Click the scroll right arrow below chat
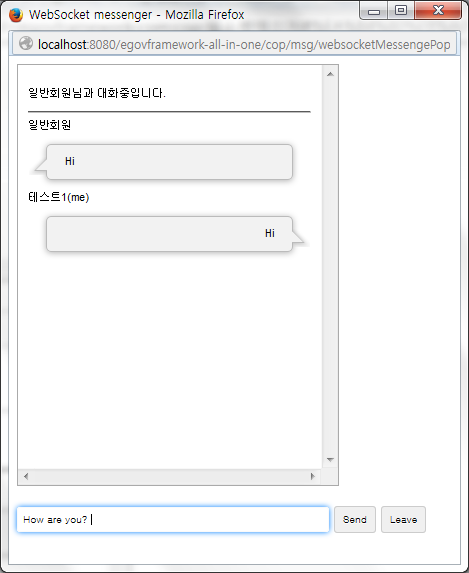This screenshot has height=573, width=469. pyautogui.click(x=313, y=476)
